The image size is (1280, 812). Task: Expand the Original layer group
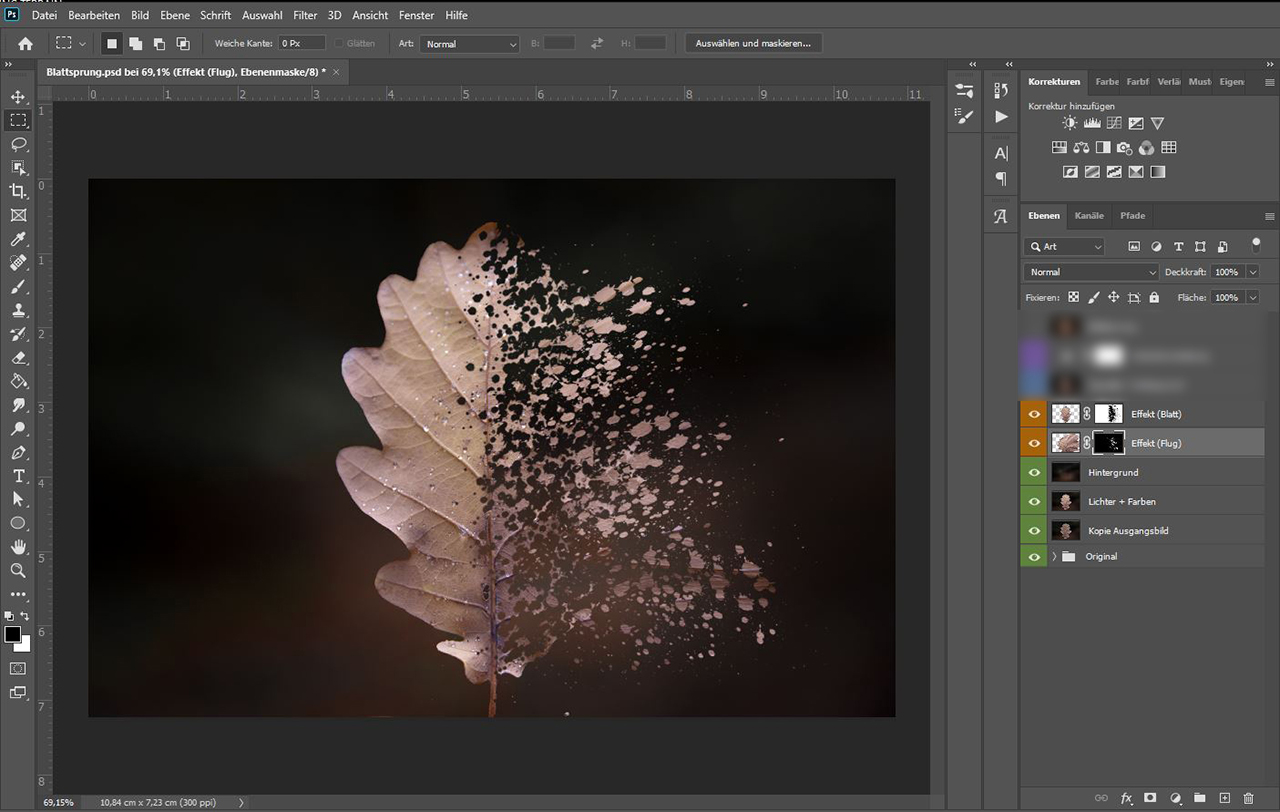[x=1053, y=556]
